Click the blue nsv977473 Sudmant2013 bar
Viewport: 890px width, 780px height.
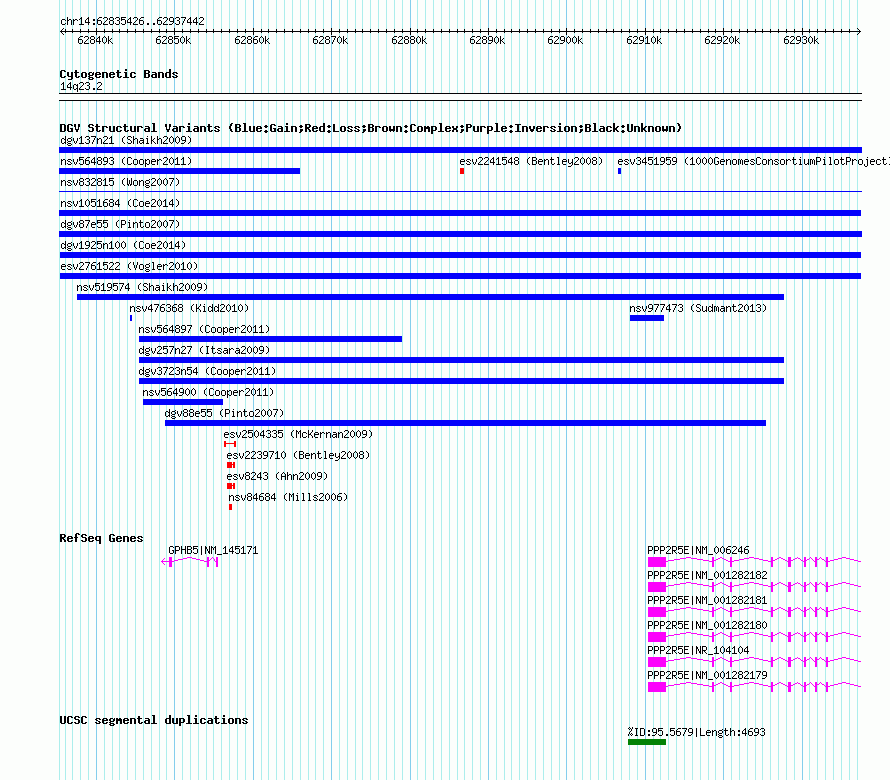pos(646,318)
